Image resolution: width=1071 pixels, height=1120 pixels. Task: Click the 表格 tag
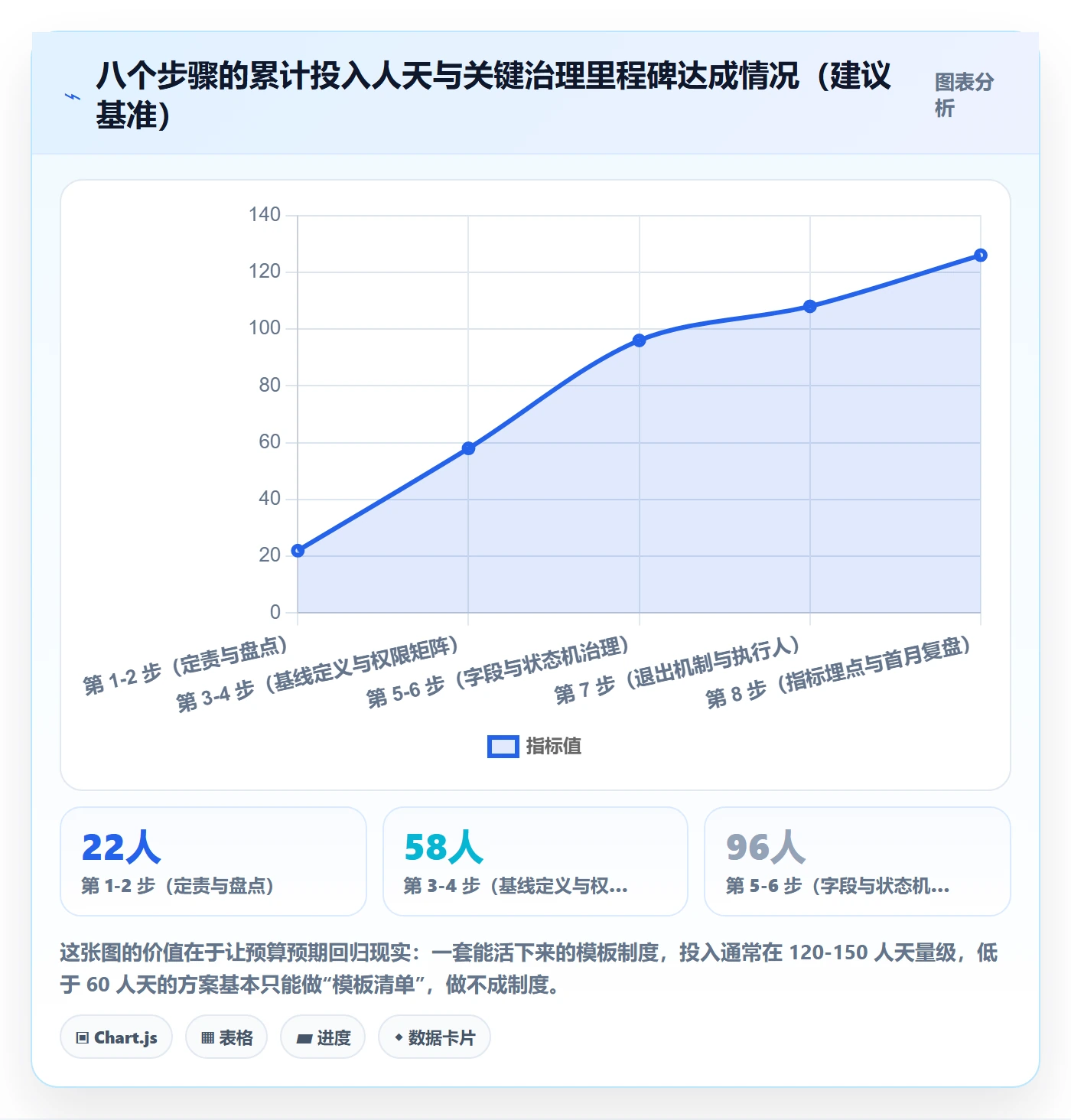(226, 1037)
